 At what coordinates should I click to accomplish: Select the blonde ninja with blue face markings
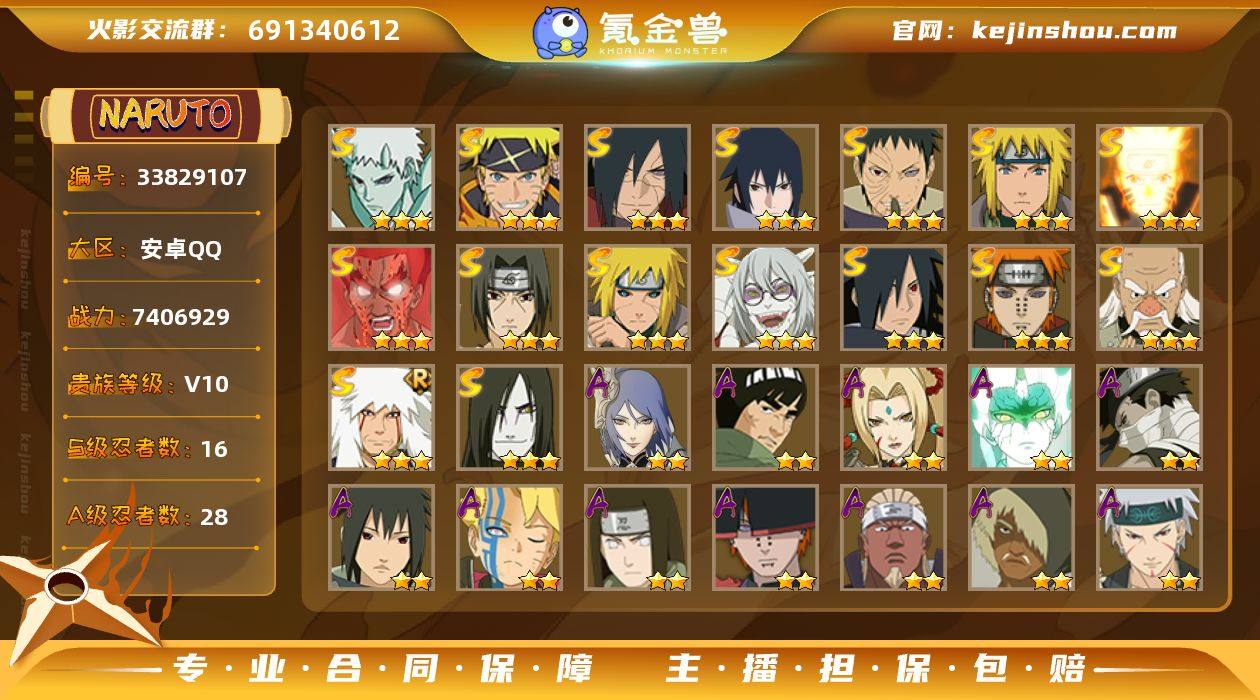pyautogui.click(x=509, y=537)
